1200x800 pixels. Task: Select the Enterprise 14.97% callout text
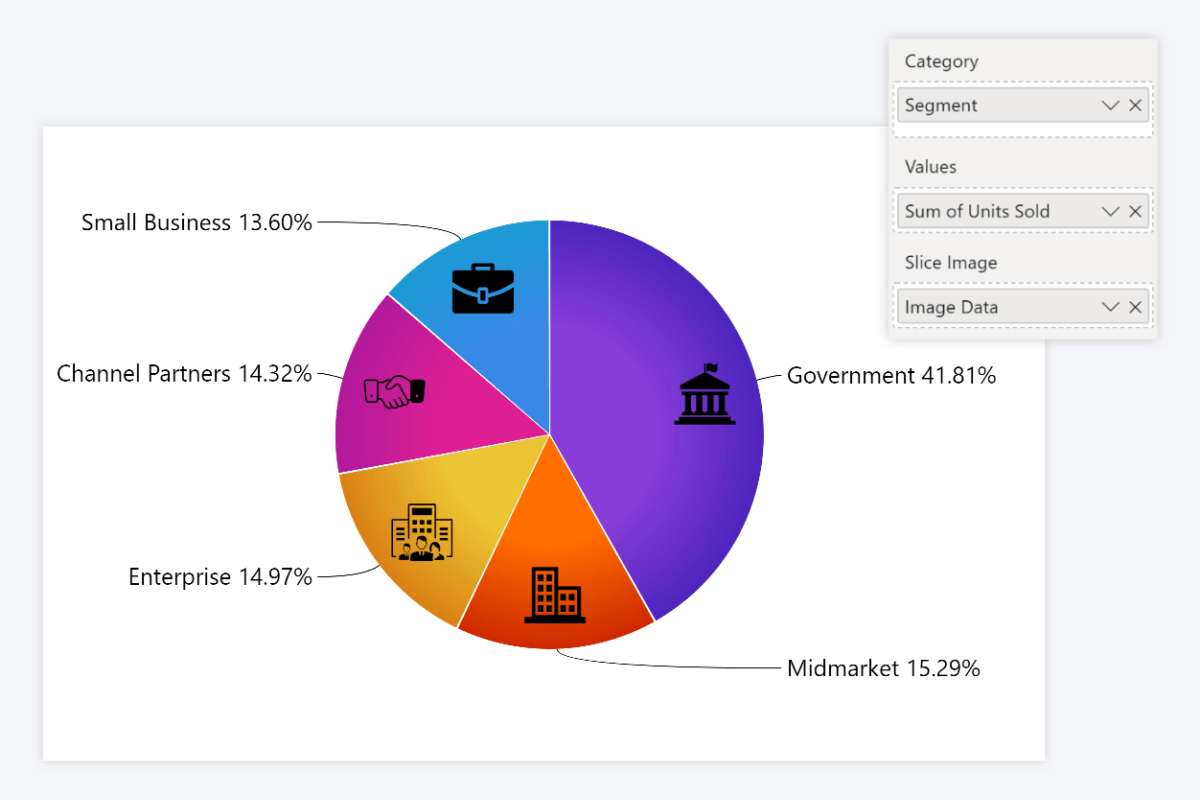click(220, 576)
